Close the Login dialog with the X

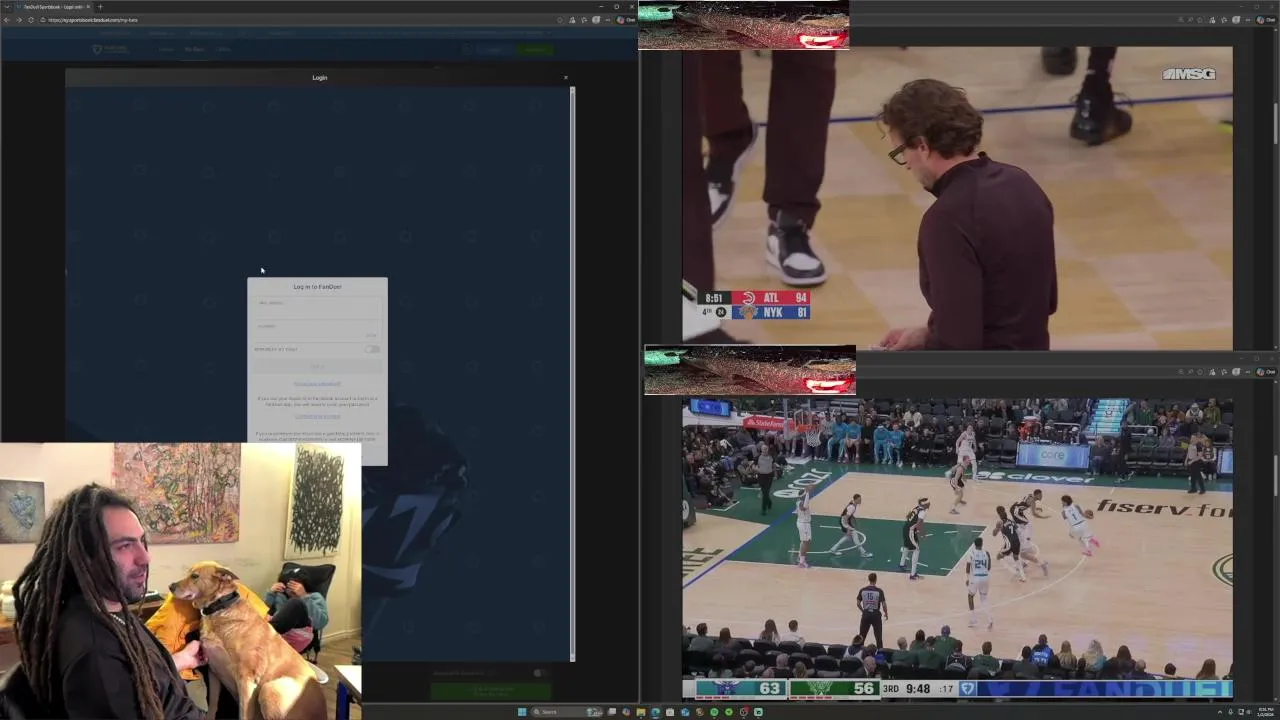click(565, 78)
